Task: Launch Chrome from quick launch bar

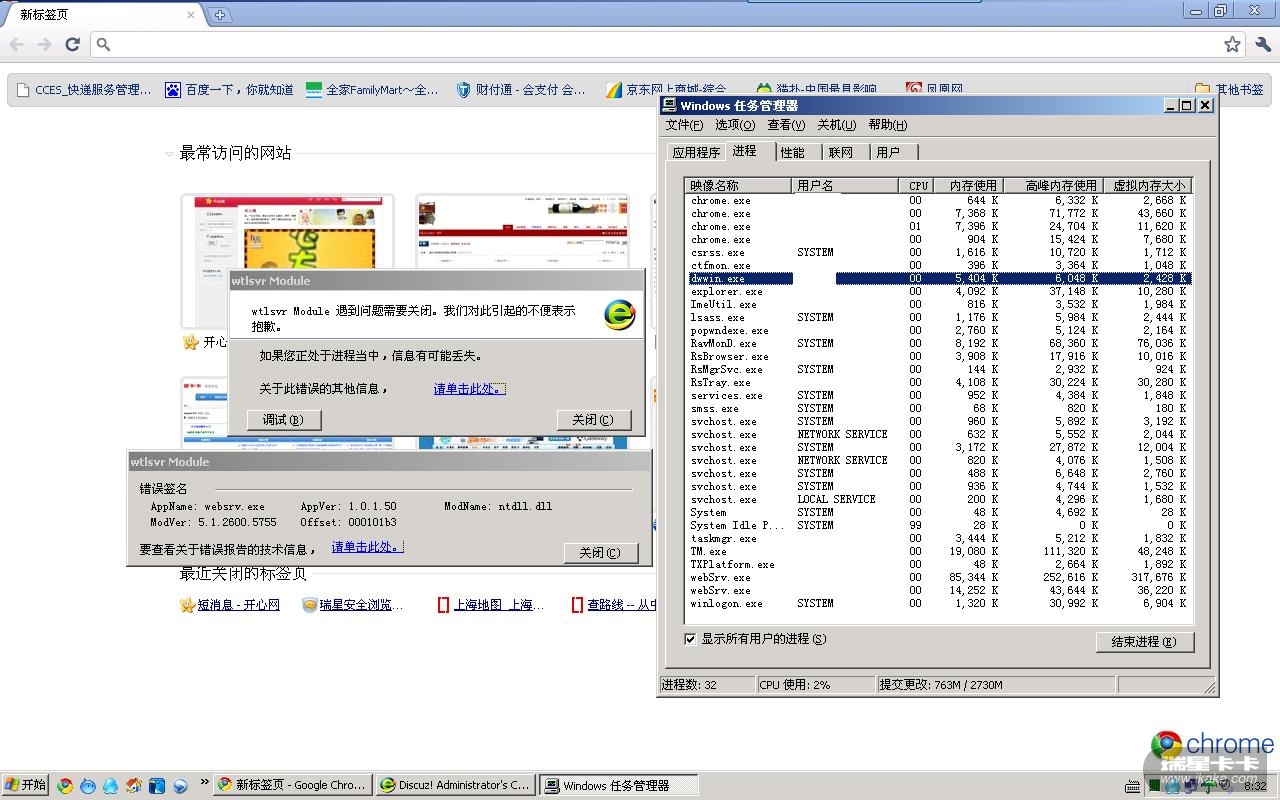Action: click(65, 785)
